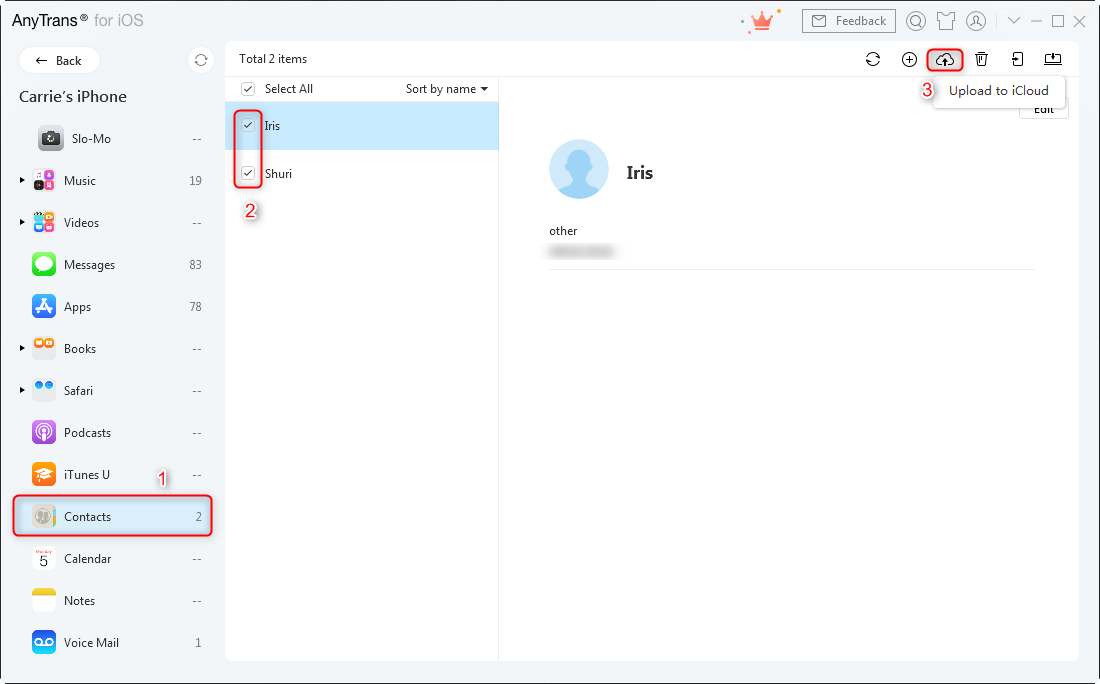Click the Export to computer icon
This screenshot has height=684, width=1100.
pos(1053,60)
